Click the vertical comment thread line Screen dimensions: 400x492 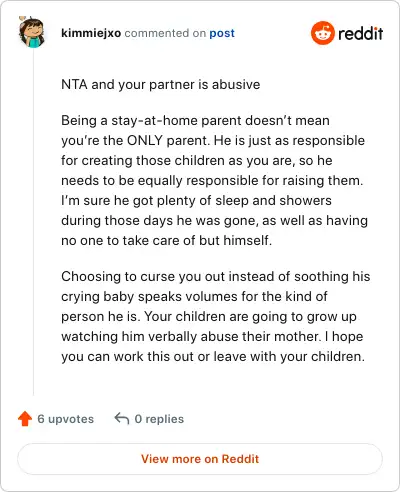coord(33,222)
